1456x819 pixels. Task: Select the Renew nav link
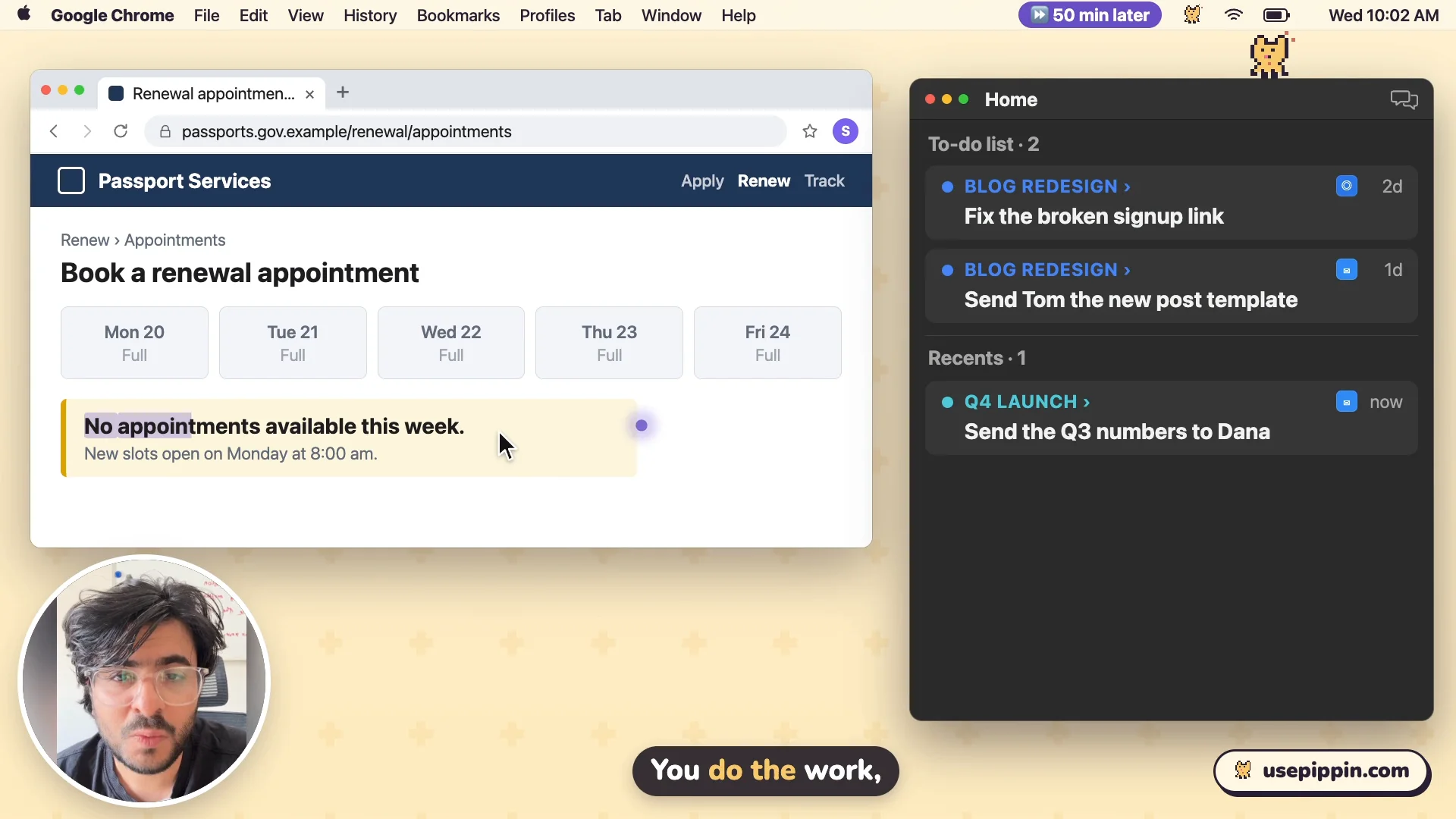pyautogui.click(x=764, y=180)
